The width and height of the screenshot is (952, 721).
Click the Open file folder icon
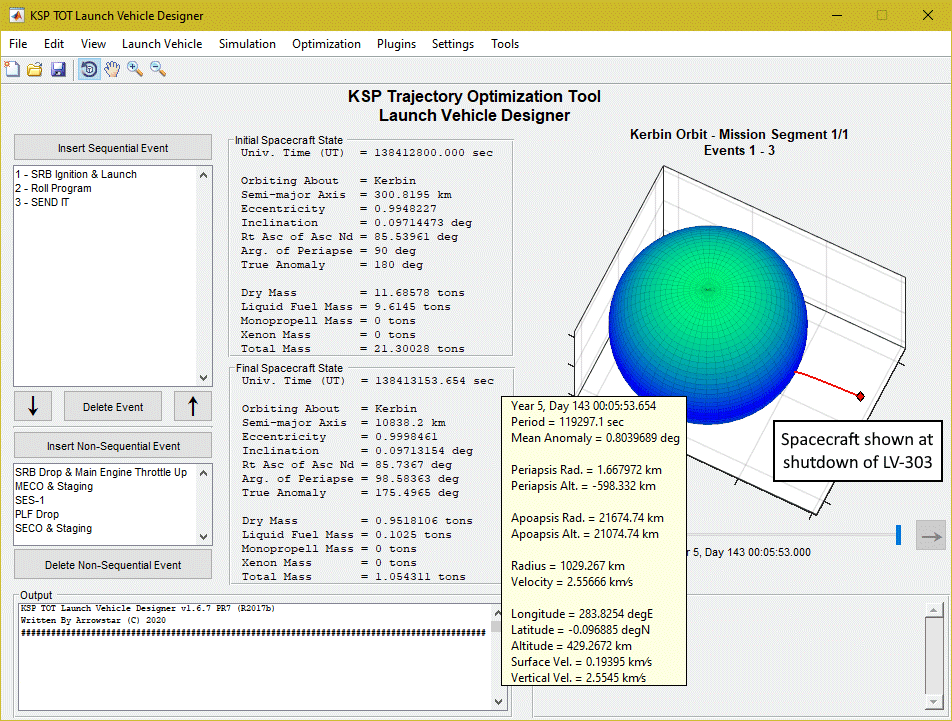(x=35, y=69)
